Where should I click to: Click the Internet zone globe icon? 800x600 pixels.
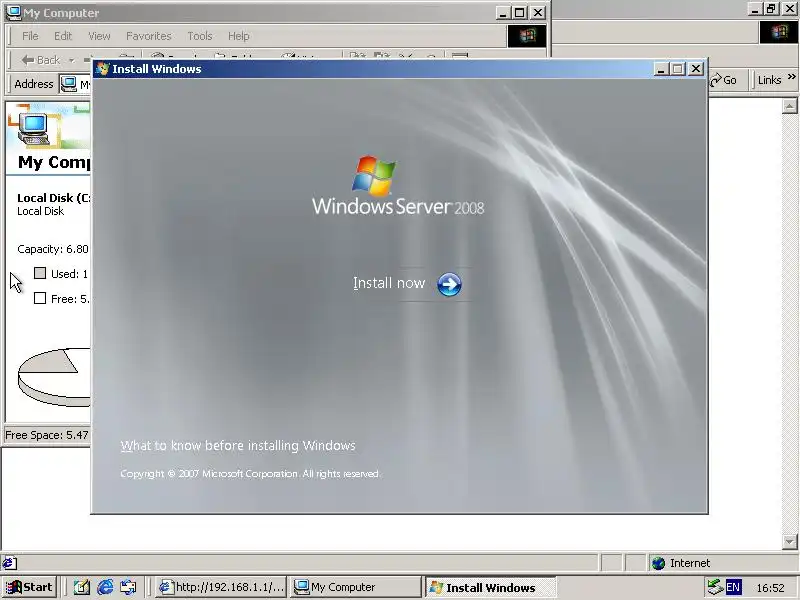coord(659,563)
